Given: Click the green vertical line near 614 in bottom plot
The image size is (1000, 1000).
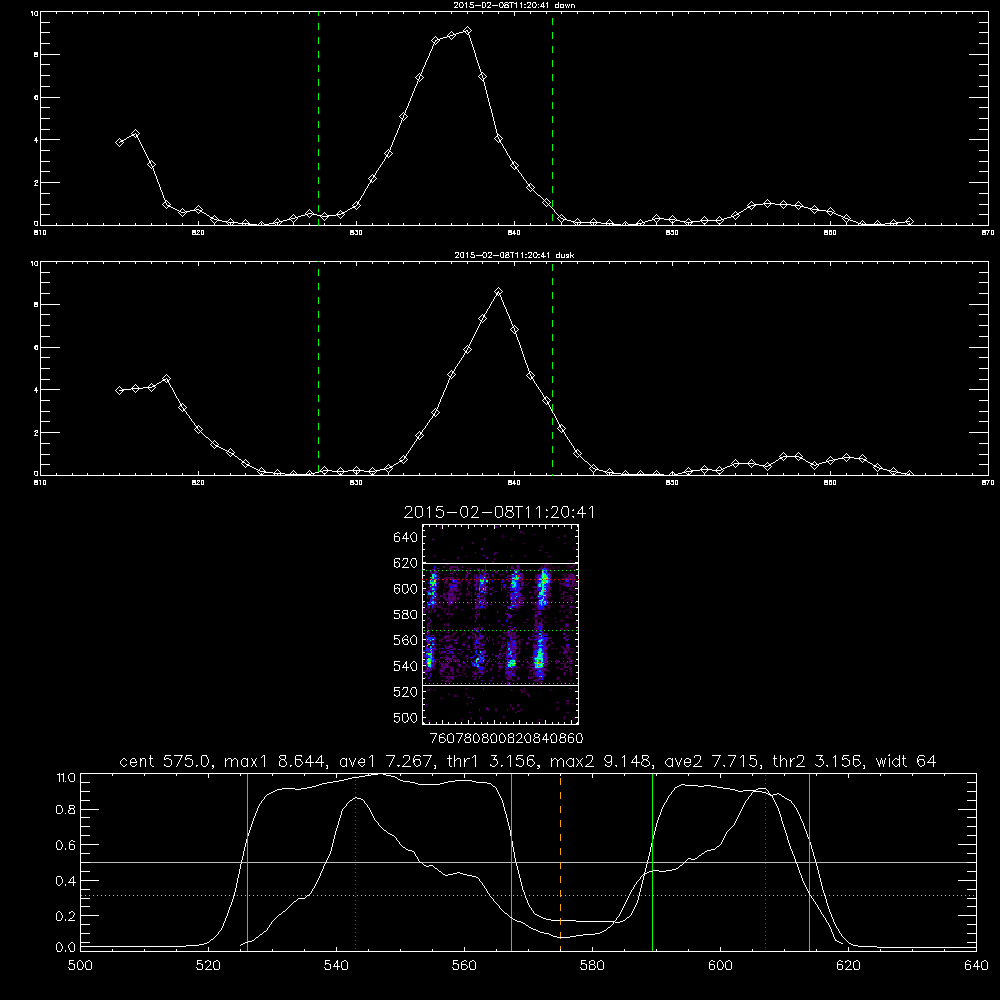Looking at the screenshot, I should click(x=809, y=861).
